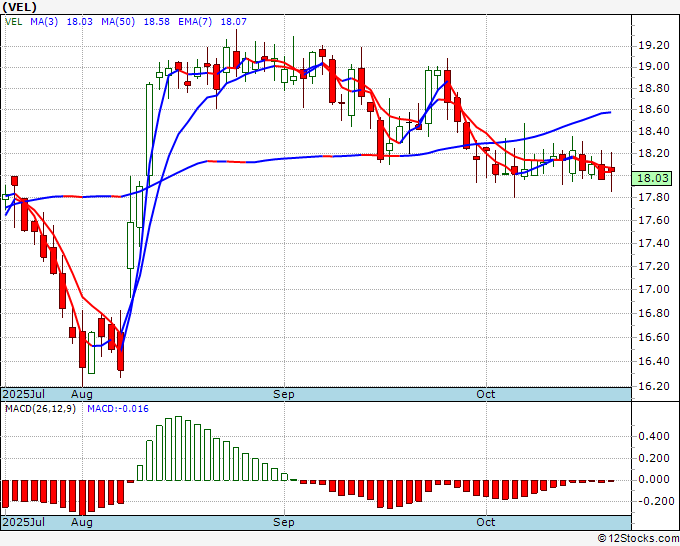Click the 0.400 MACD axis label

point(654,436)
